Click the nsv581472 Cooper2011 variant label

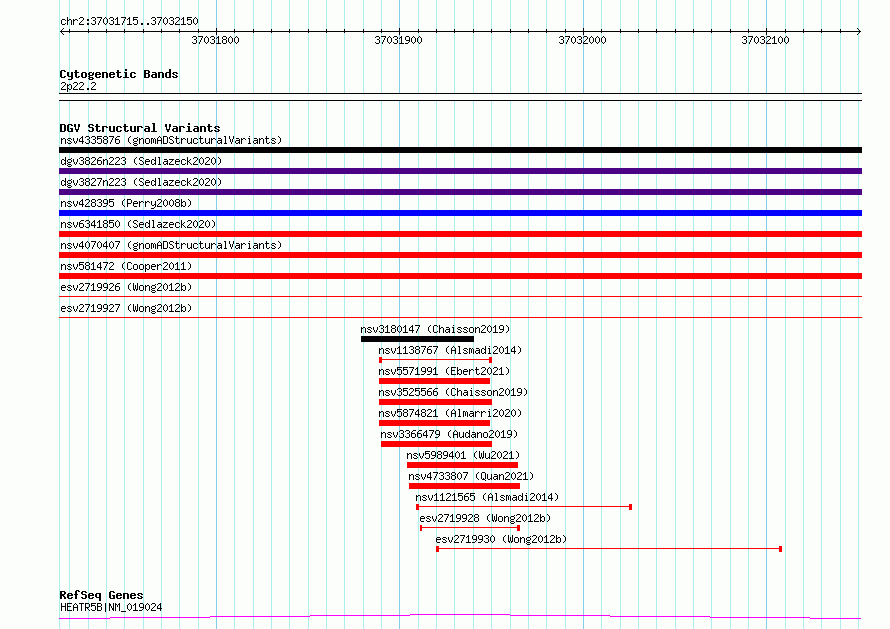click(125, 266)
